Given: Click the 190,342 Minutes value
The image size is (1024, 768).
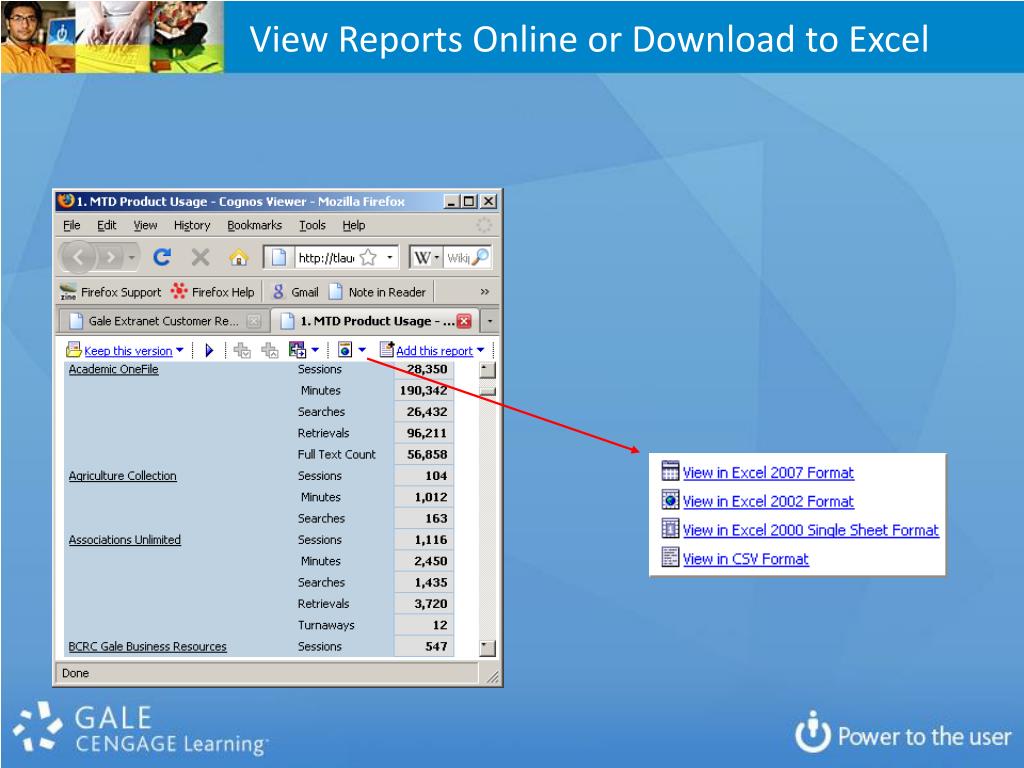Looking at the screenshot, I should click(423, 391).
